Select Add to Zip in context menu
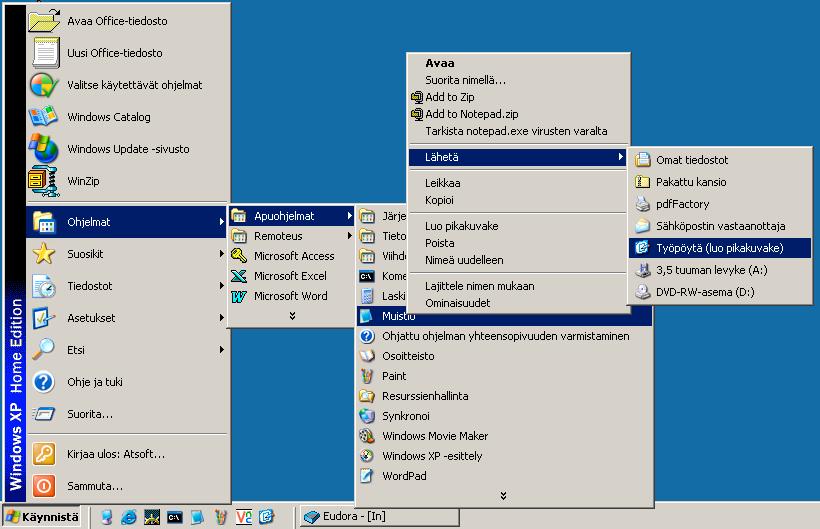Screen dimensions: 820x529 pyautogui.click(x=450, y=97)
